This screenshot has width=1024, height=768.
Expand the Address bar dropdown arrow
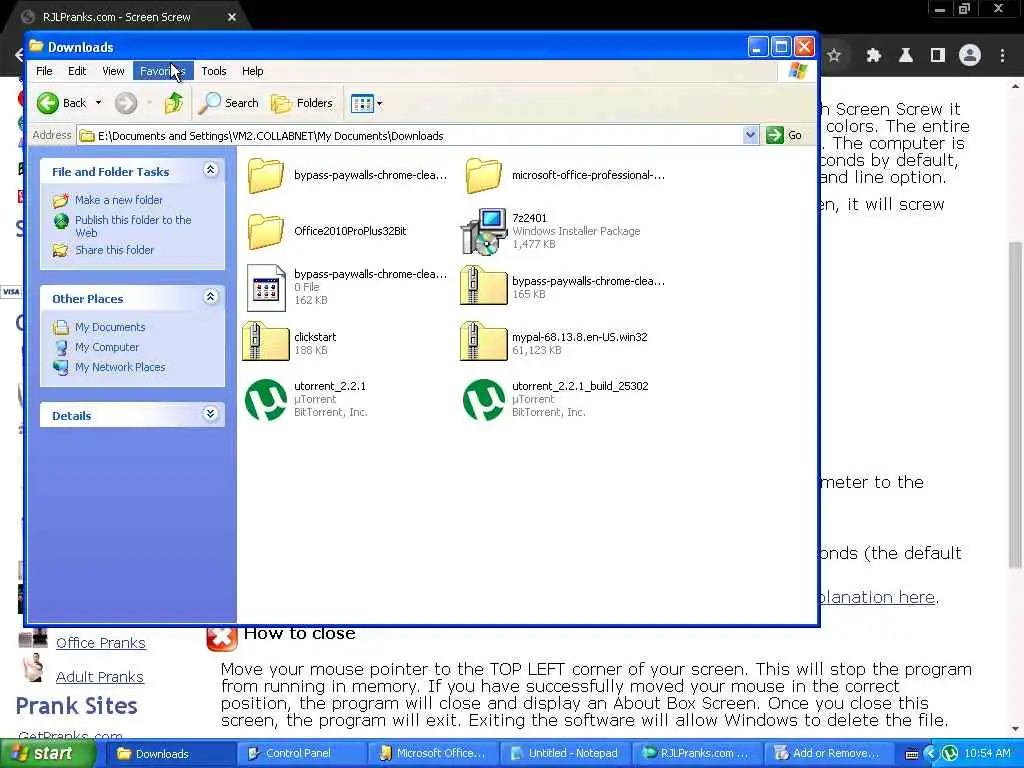750,135
